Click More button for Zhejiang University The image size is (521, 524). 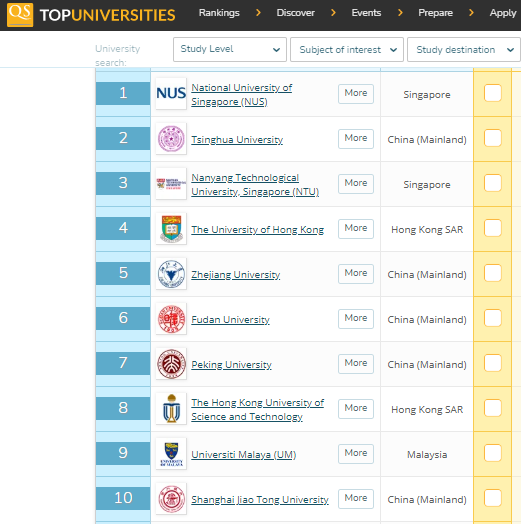tap(356, 274)
